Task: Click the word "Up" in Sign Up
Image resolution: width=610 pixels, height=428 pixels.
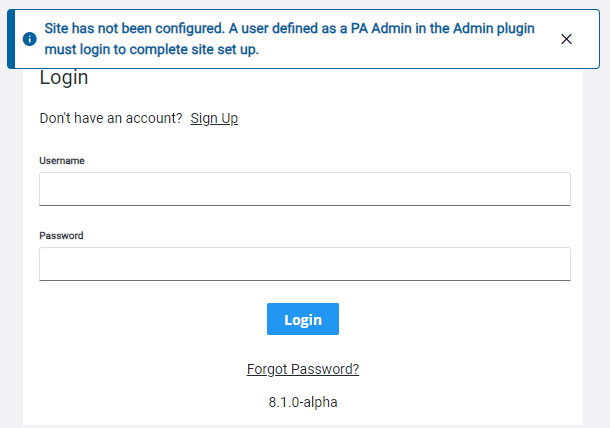Action: pos(230,118)
